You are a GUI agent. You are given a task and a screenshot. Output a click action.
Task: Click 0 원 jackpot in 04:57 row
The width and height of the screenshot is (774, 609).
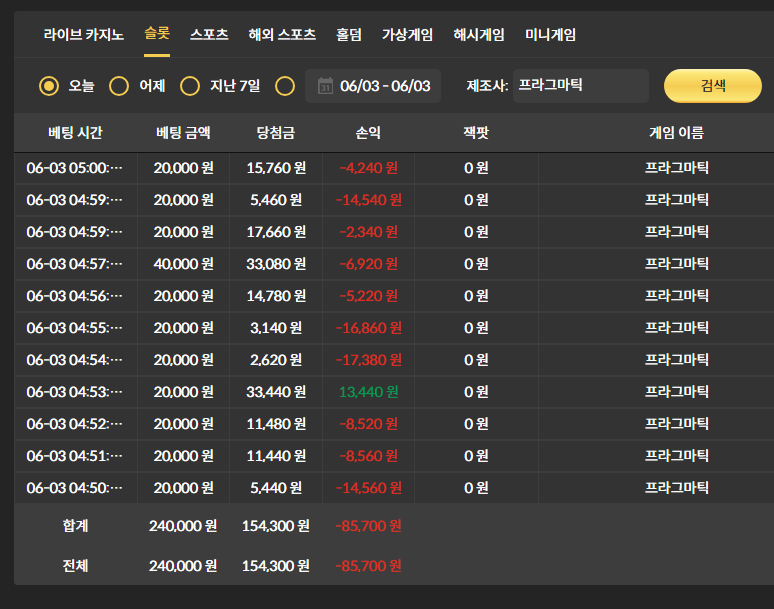tap(476, 264)
